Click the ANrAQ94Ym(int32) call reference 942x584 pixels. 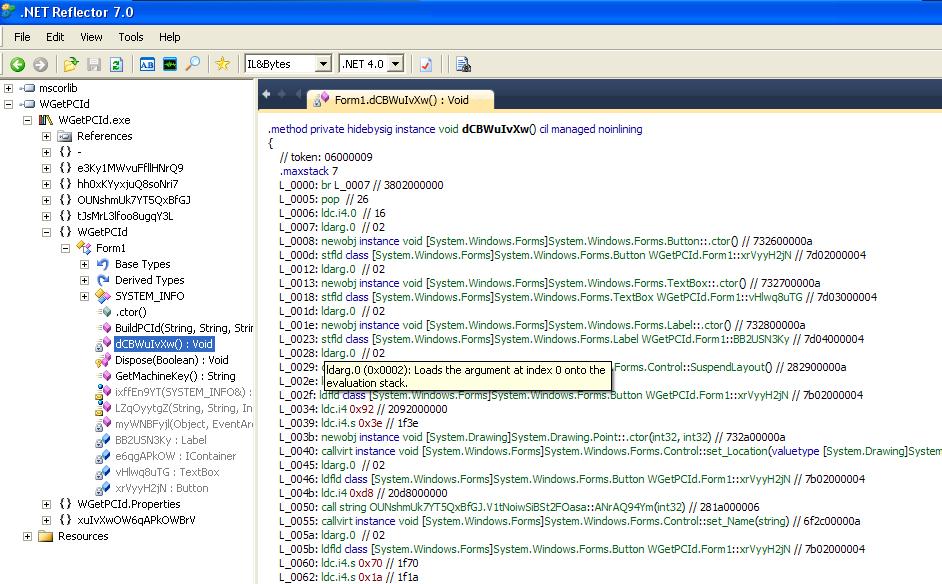pos(639,507)
